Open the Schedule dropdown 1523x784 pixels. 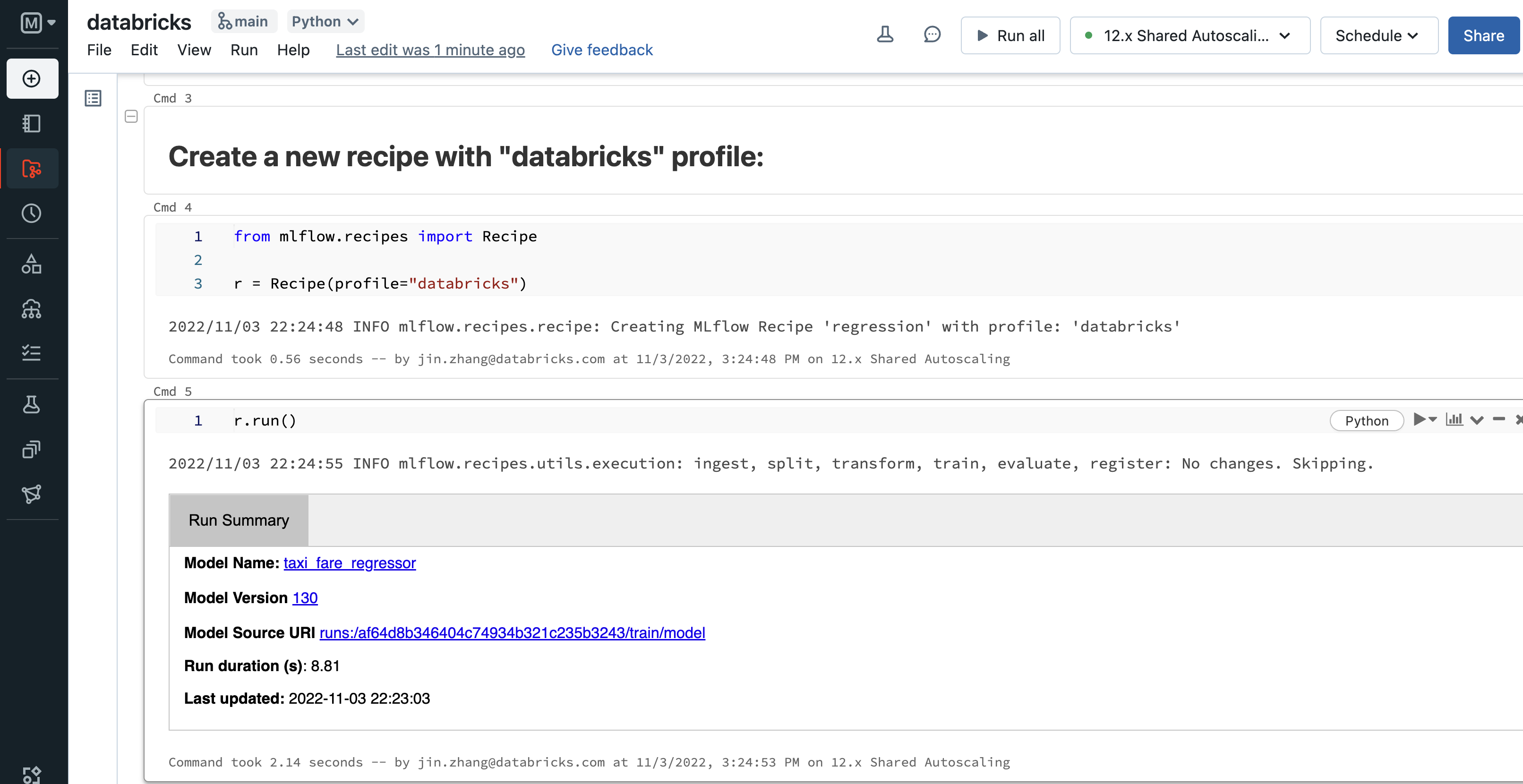pos(1378,35)
